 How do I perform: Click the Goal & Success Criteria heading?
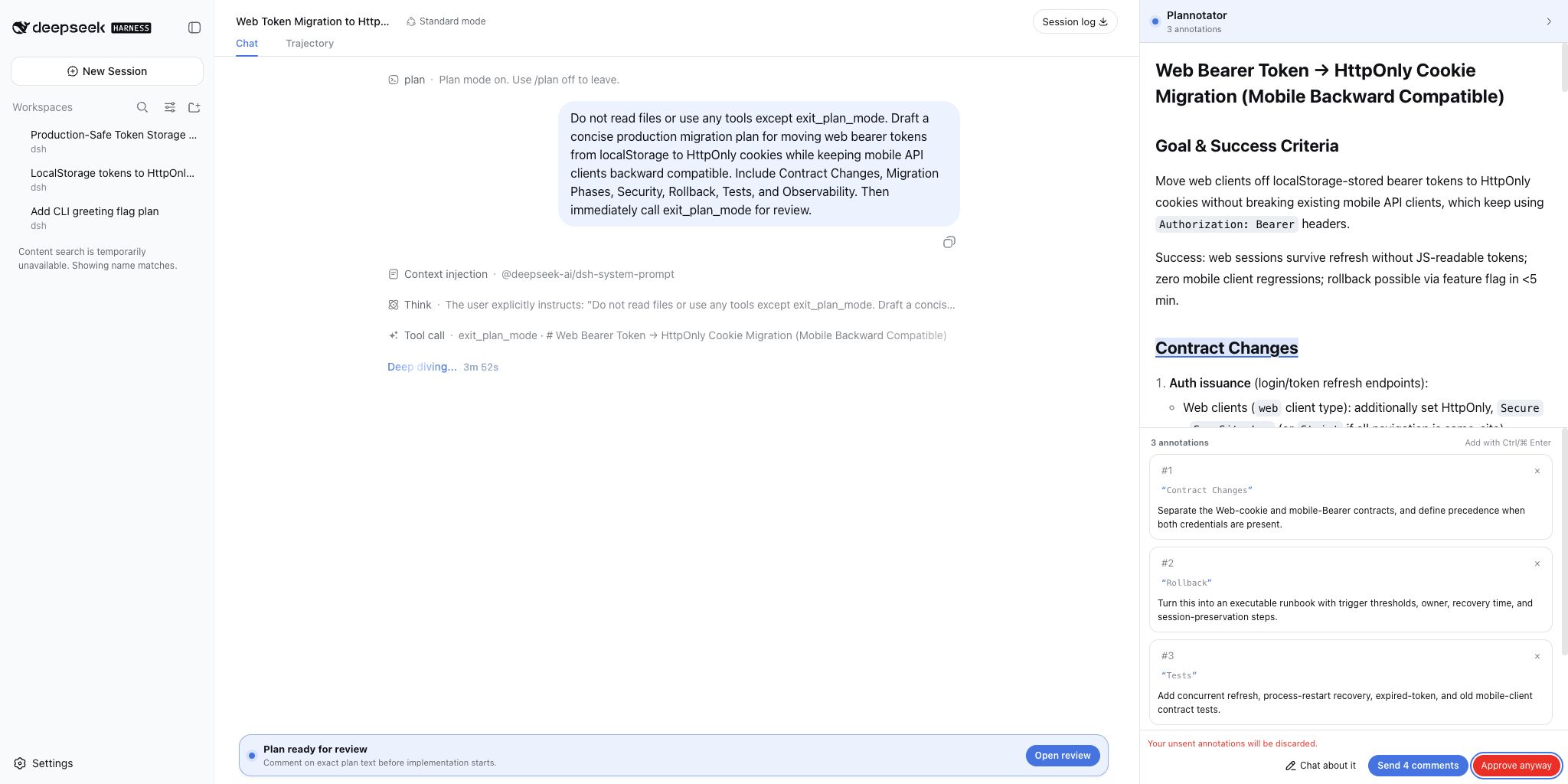1246,146
